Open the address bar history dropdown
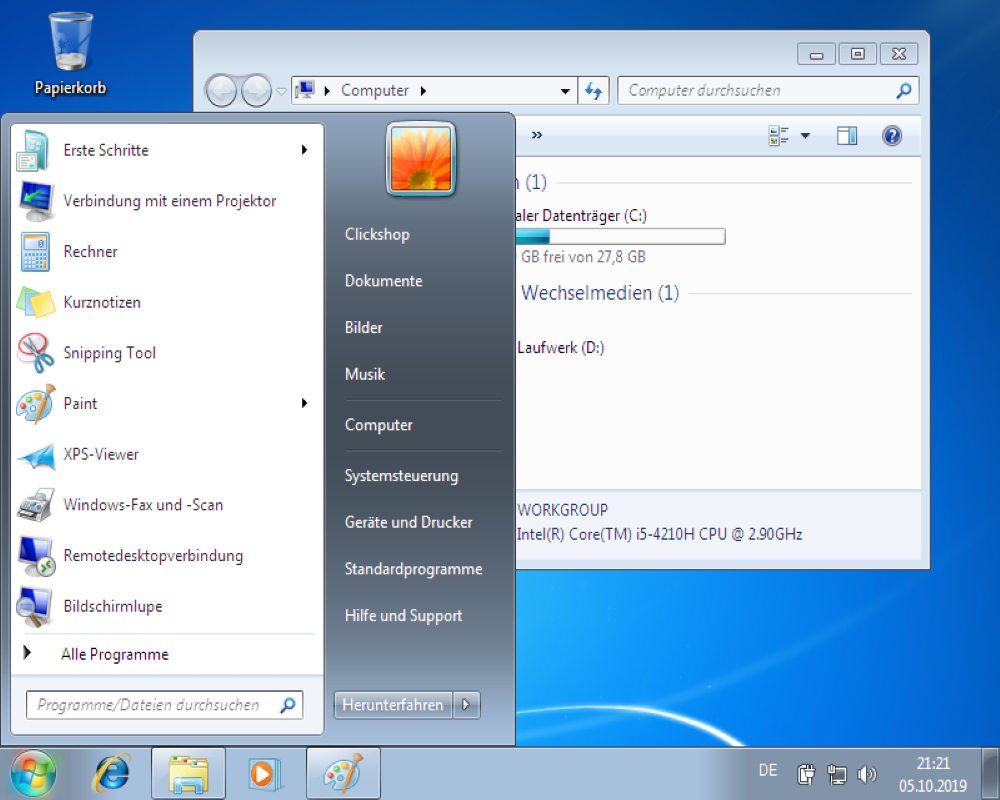The height and width of the screenshot is (800, 1000). (x=565, y=91)
